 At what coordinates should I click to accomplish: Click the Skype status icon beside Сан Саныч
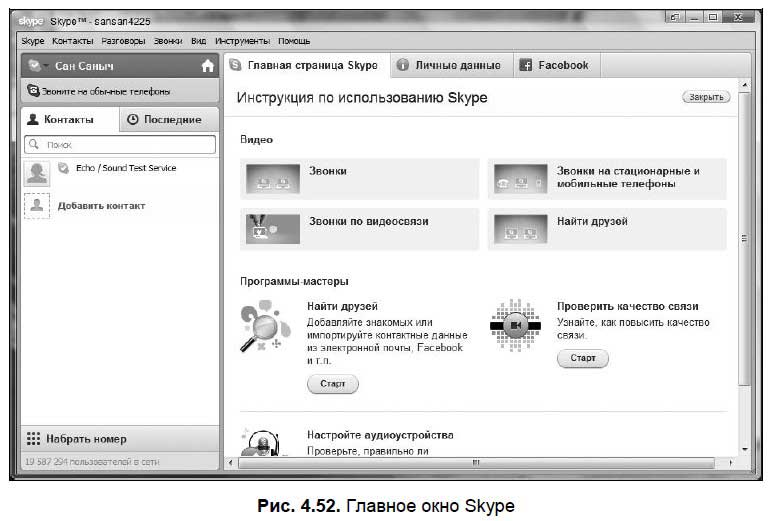pyautogui.click(x=34, y=65)
